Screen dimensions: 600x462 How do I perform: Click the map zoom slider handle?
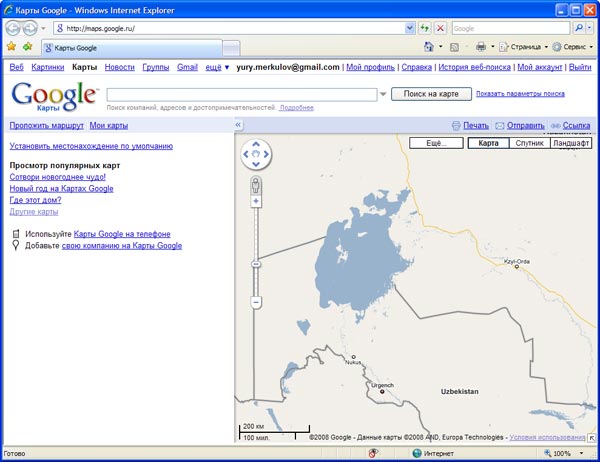point(256,264)
